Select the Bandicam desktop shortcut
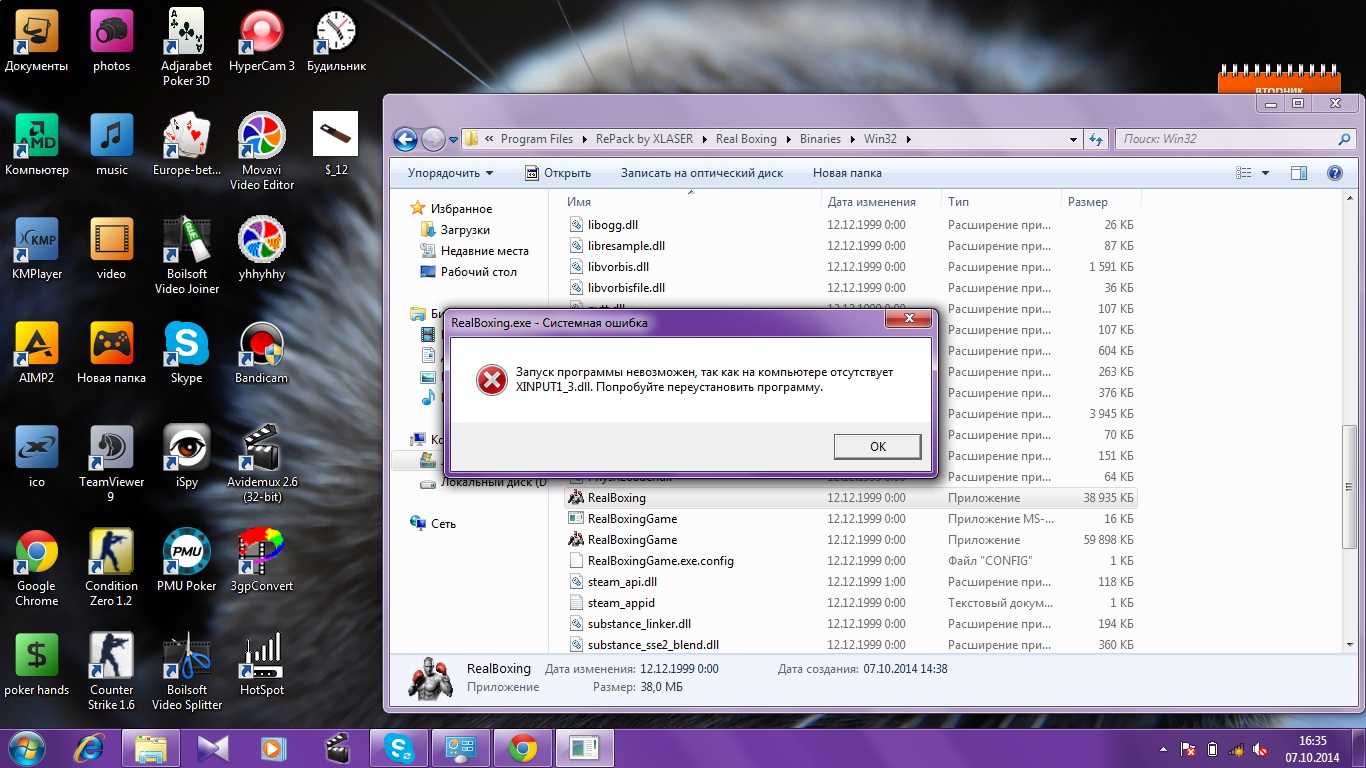The height and width of the screenshot is (768, 1366). [261, 352]
